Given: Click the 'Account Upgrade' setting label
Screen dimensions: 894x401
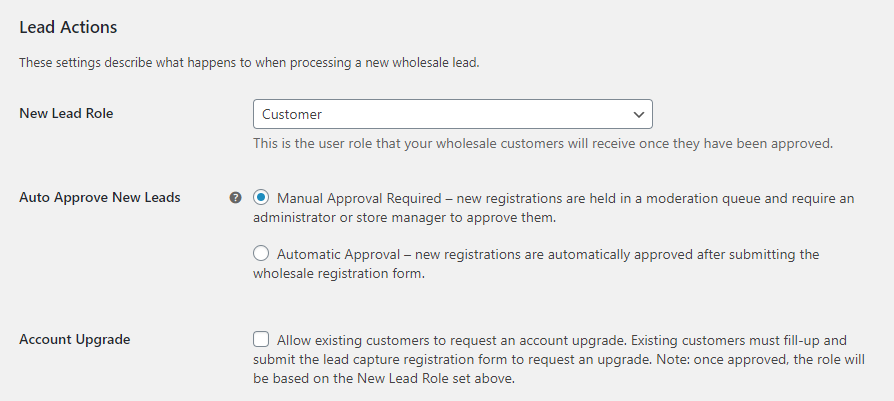Looking at the screenshot, I should [x=75, y=339].
